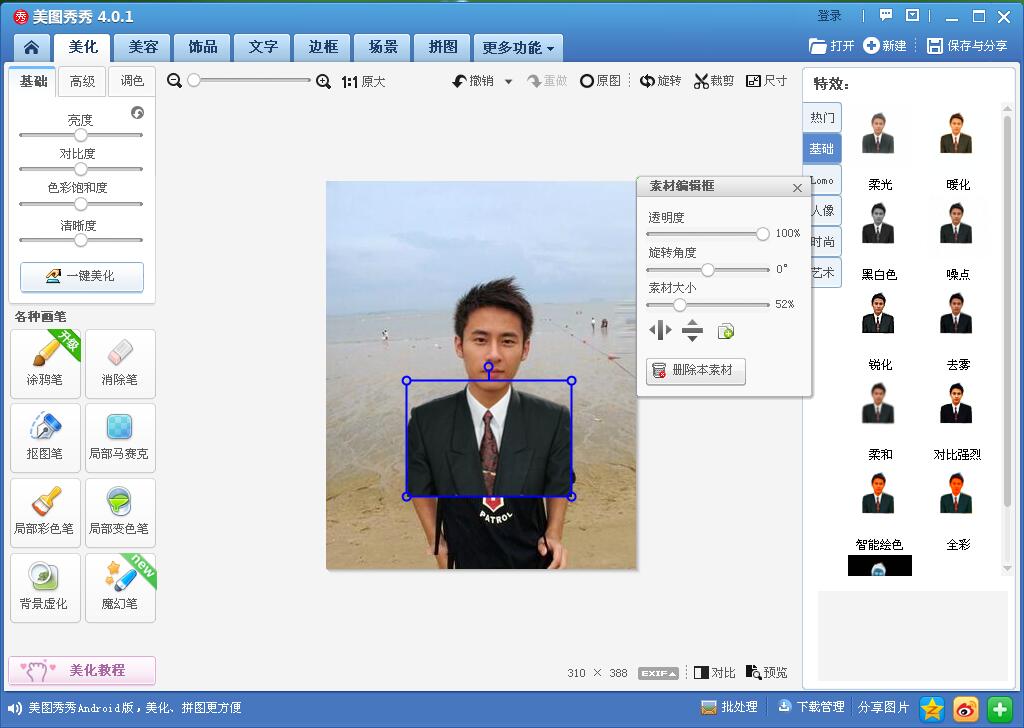This screenshot has height=728, width=1024.
Task: Select the 魔幻笔 magic pen tool
Action: pyautogui.click(x=120, y=587)
